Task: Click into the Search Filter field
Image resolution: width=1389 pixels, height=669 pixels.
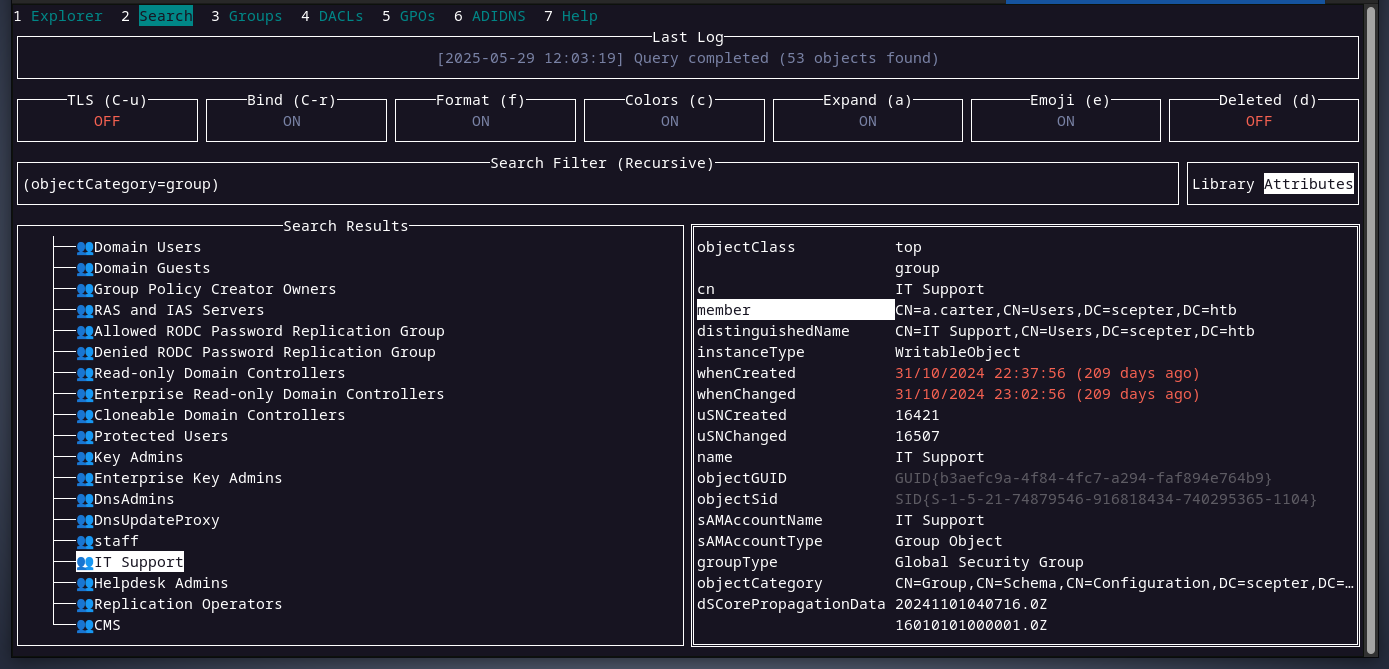Action: (597, 184)
